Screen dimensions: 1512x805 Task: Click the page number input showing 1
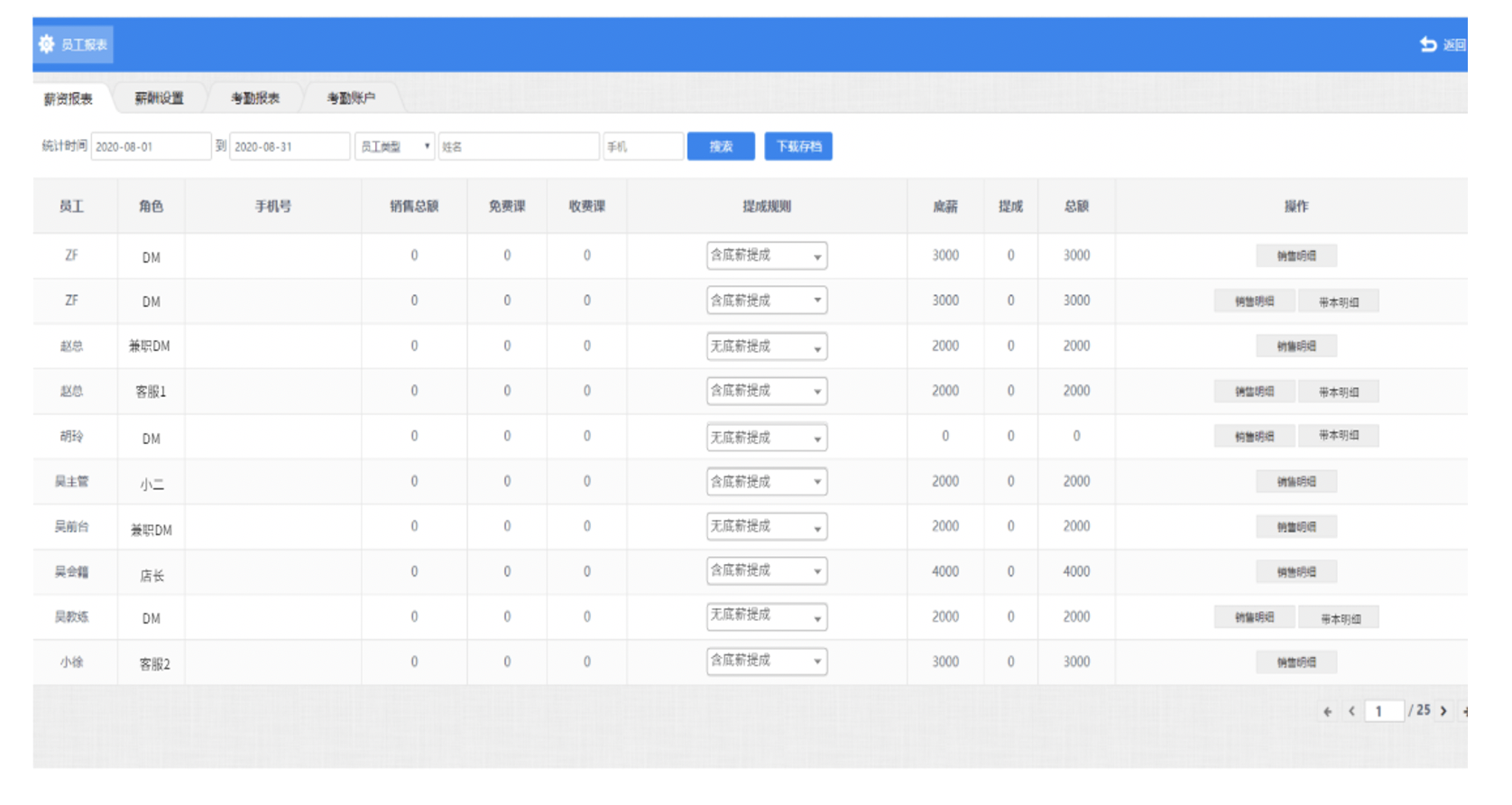point(1384,711)
